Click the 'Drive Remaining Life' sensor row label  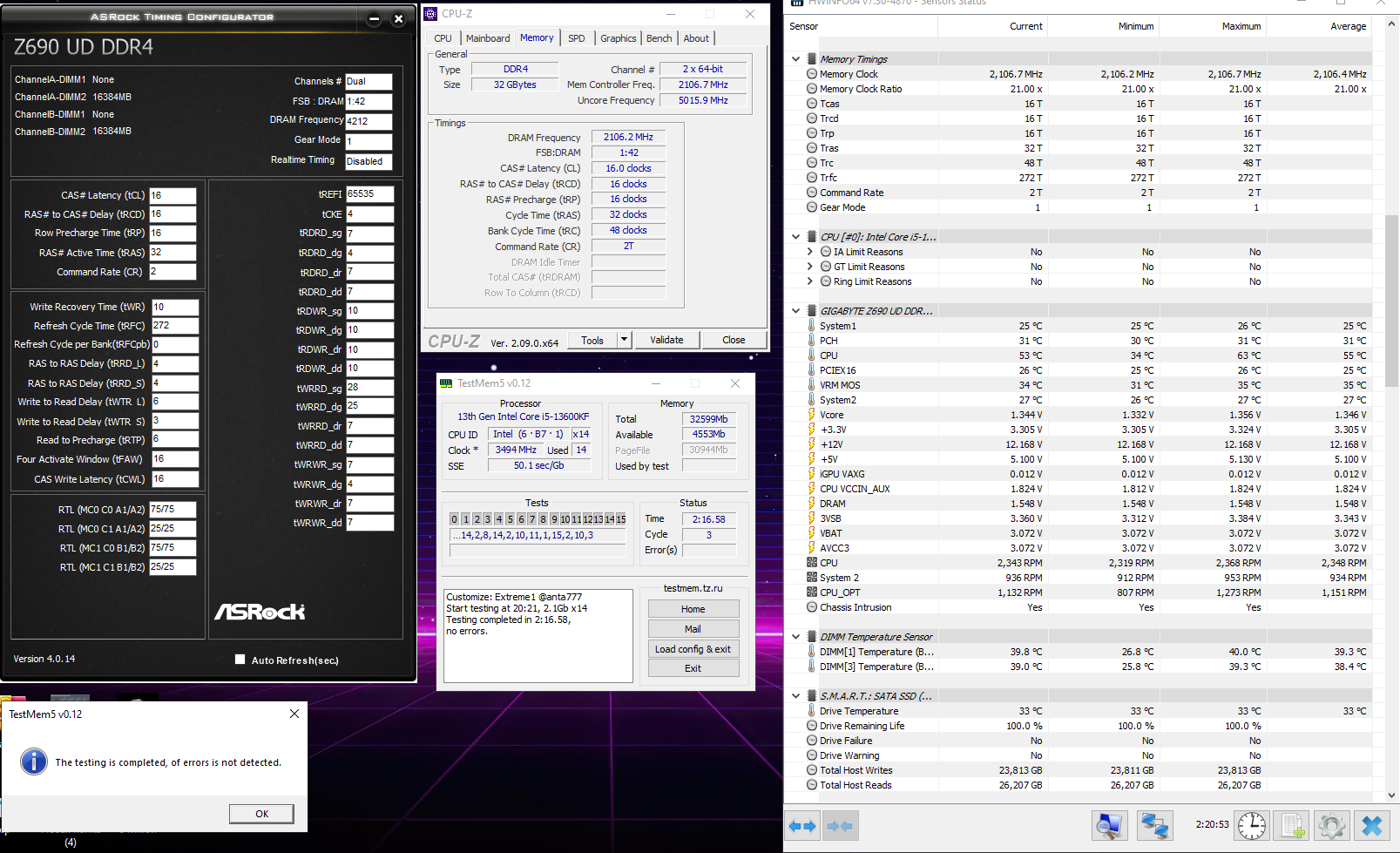(862, 726)
